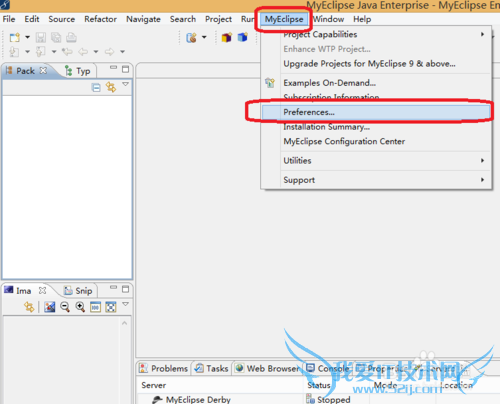Switch to the Snip tab

click(x=79, y=291)
